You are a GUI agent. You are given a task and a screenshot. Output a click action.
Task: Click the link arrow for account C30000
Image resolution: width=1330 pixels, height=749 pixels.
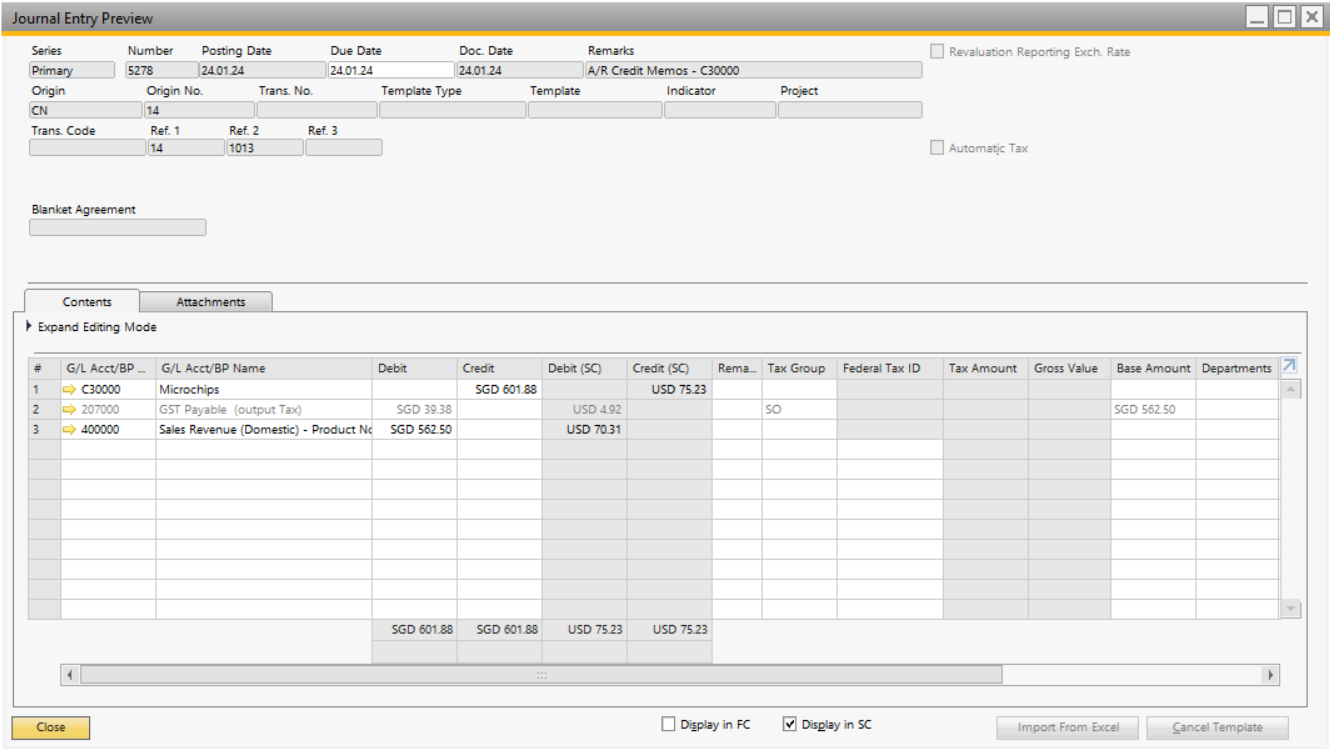pos(69,389)
